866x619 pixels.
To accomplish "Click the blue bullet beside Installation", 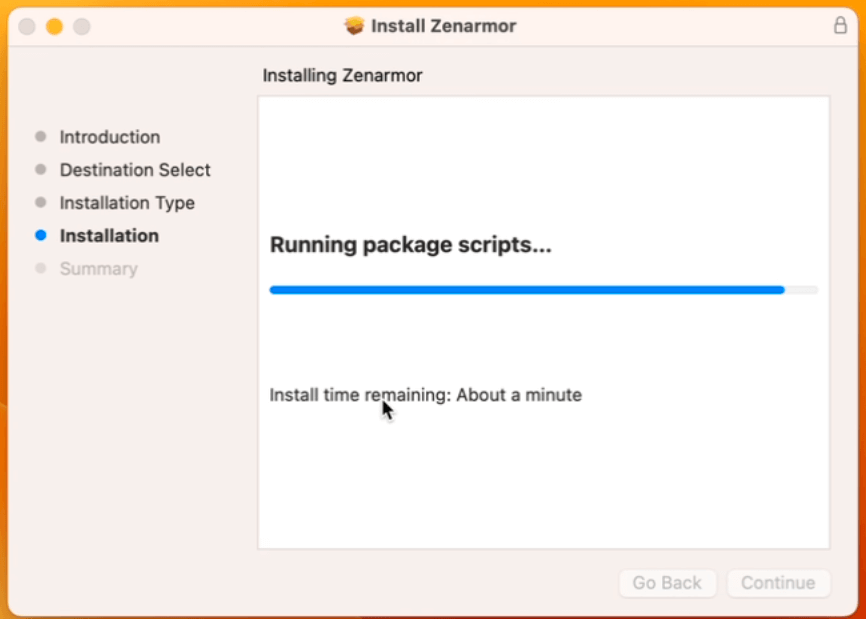I will point(40,236).
